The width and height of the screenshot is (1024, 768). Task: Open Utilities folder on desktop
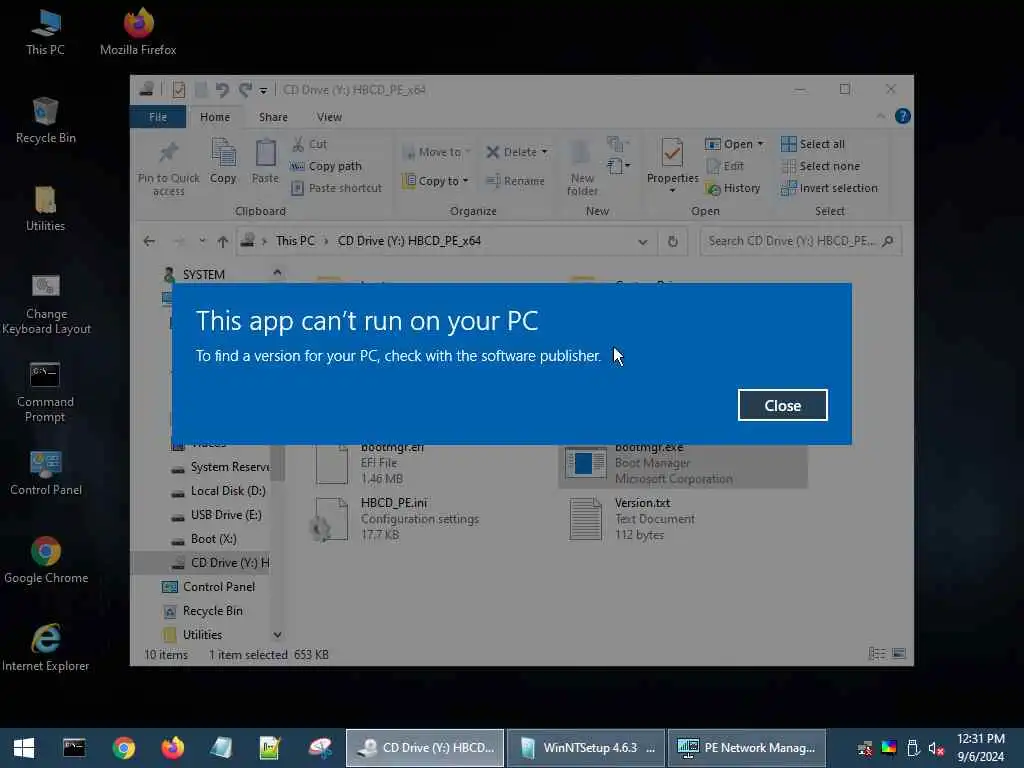click(45, 209)
